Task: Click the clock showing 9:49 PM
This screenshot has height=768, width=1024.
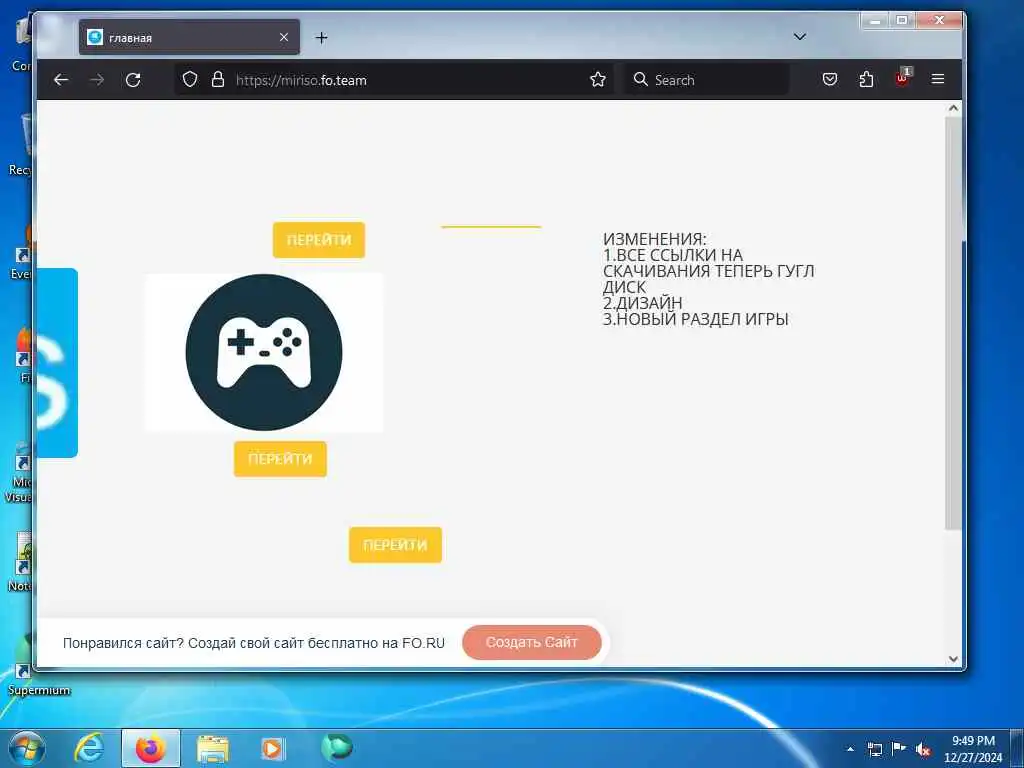Action: 973,749
